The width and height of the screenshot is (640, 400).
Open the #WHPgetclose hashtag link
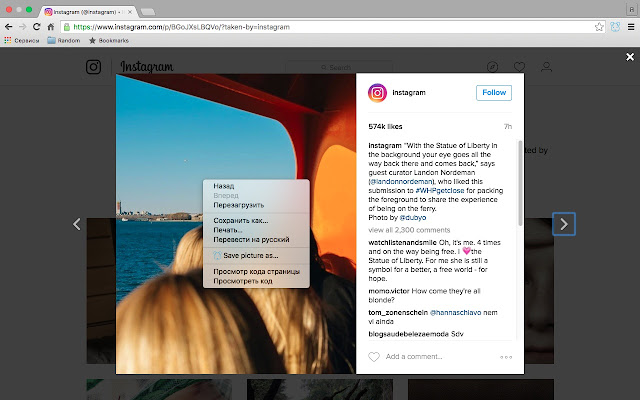click(x=440, y=191)
